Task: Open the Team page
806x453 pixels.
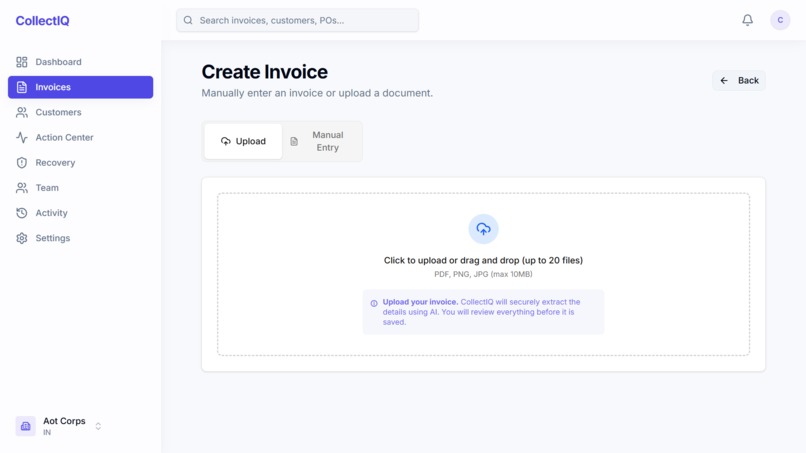Action: pos(80,188)
